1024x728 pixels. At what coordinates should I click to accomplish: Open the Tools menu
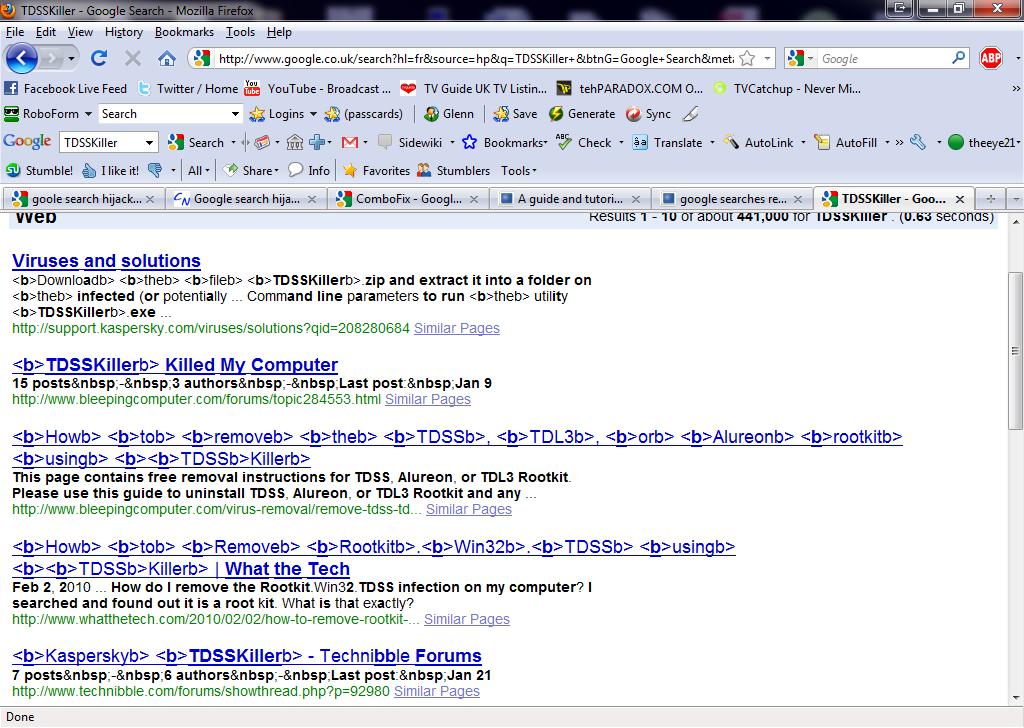coord(240,31)
